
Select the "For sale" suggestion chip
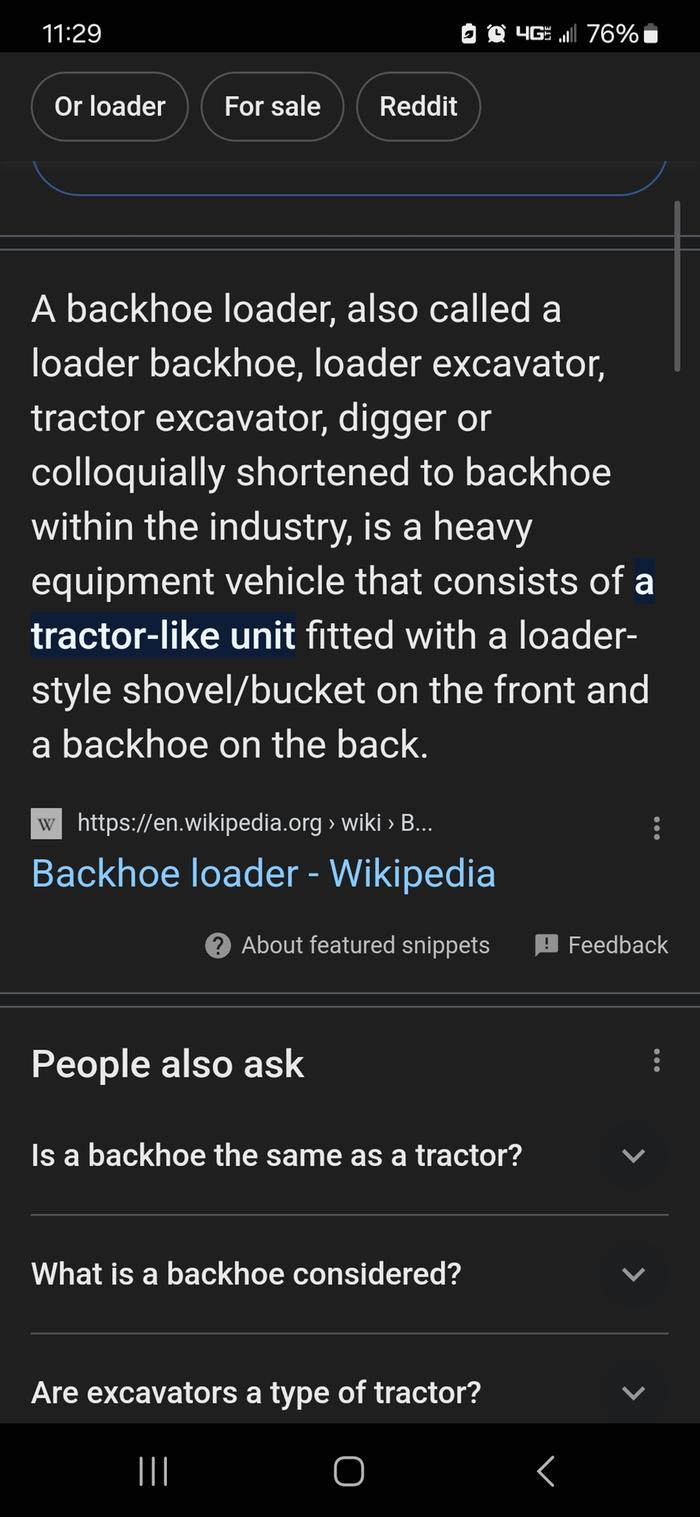[x=272, y=106]
